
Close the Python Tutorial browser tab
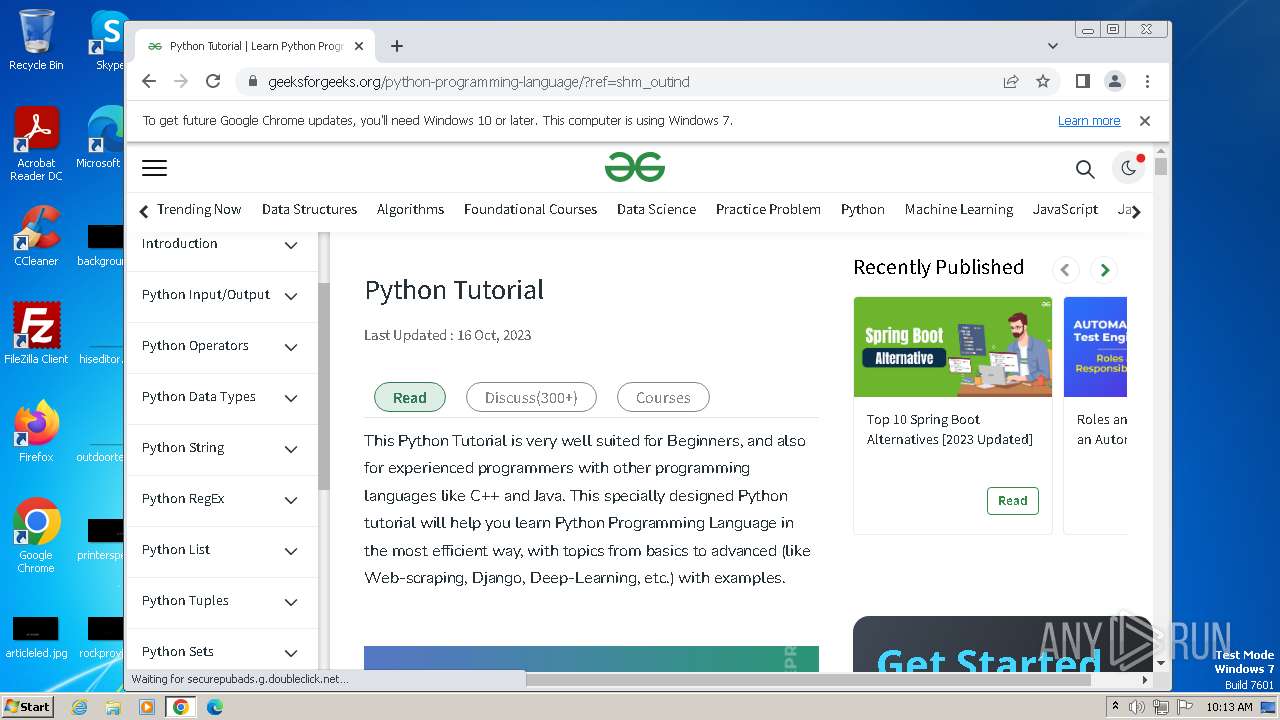point(359,46)
